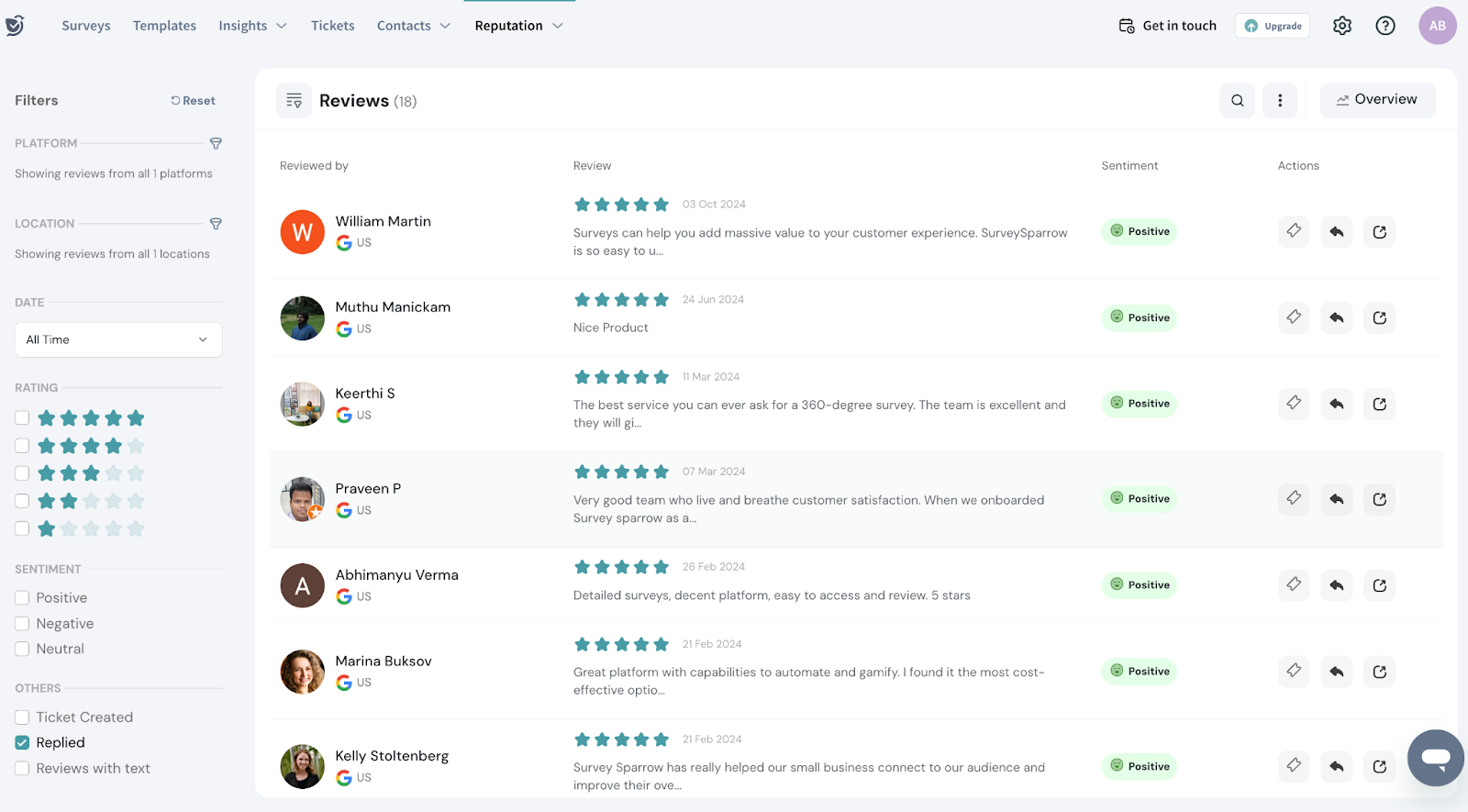Expand the Insights menu

[252, 26]
